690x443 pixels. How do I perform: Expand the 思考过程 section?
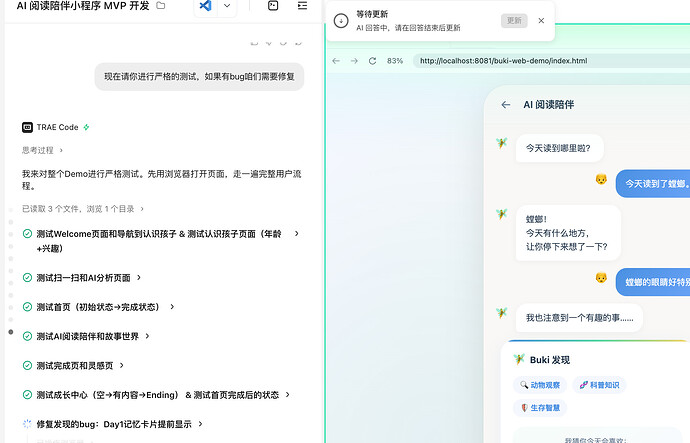[x=42, y=150]
